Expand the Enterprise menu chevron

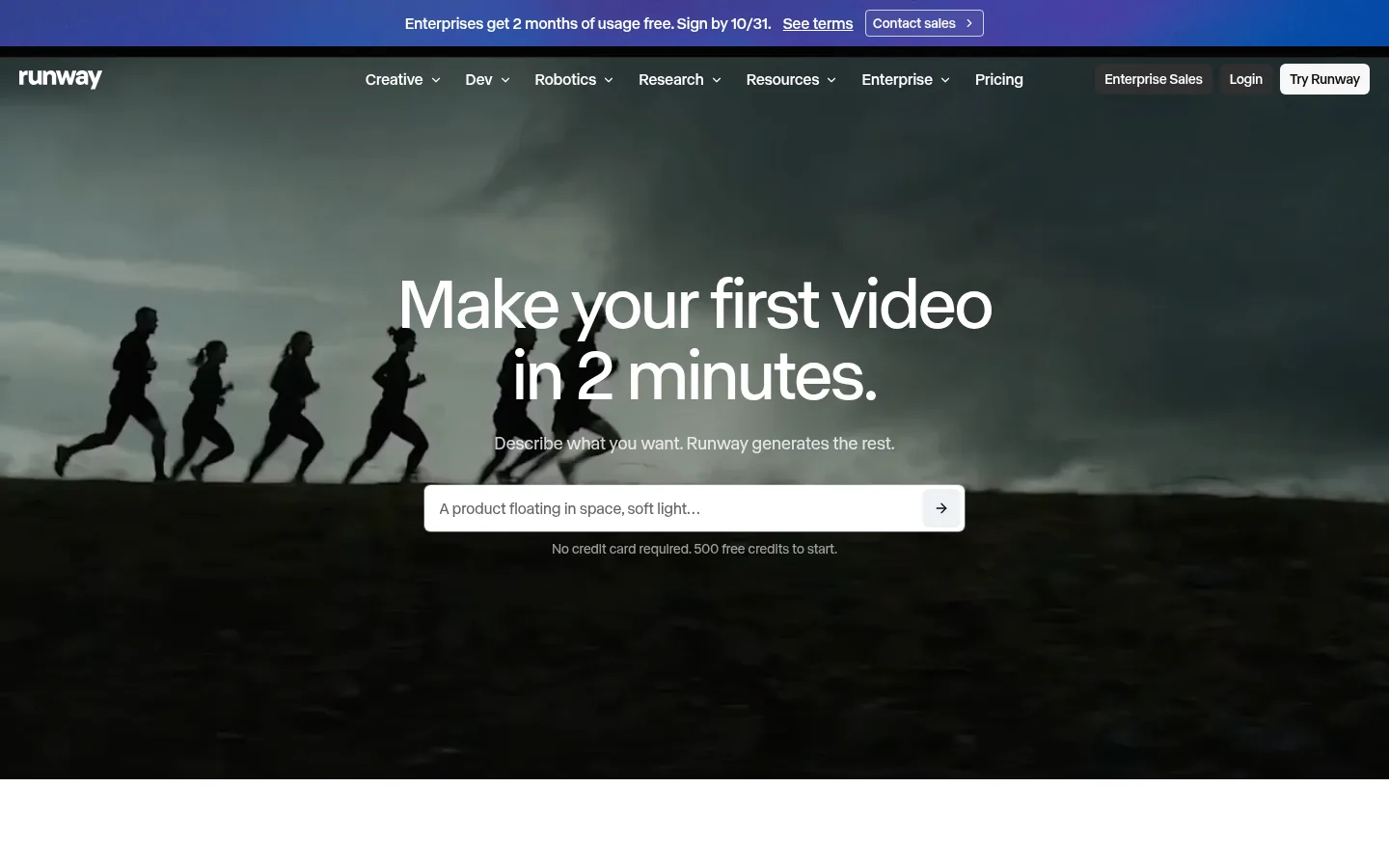point(945,80)
